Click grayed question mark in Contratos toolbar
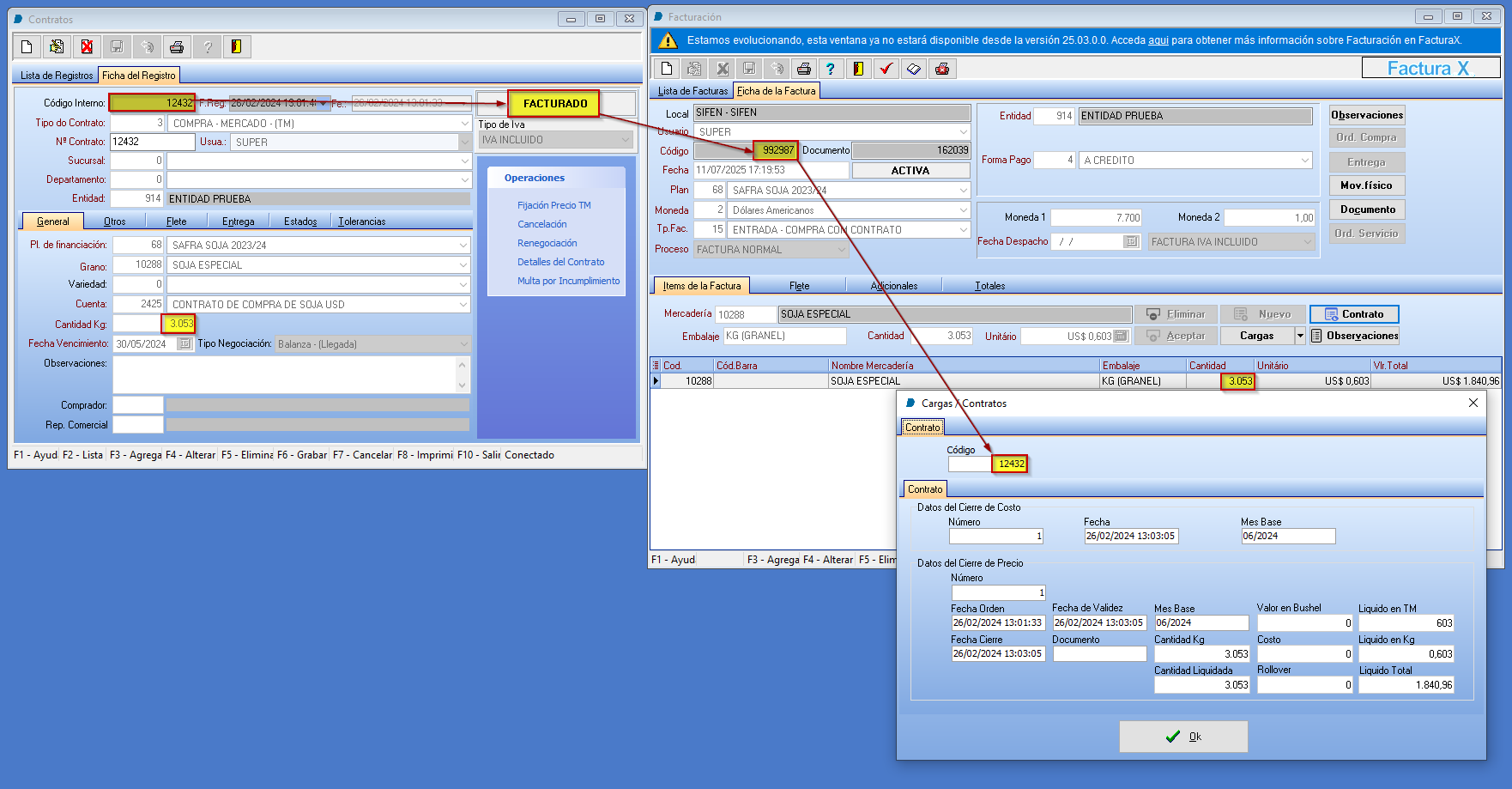 click(x=207, y=46)
